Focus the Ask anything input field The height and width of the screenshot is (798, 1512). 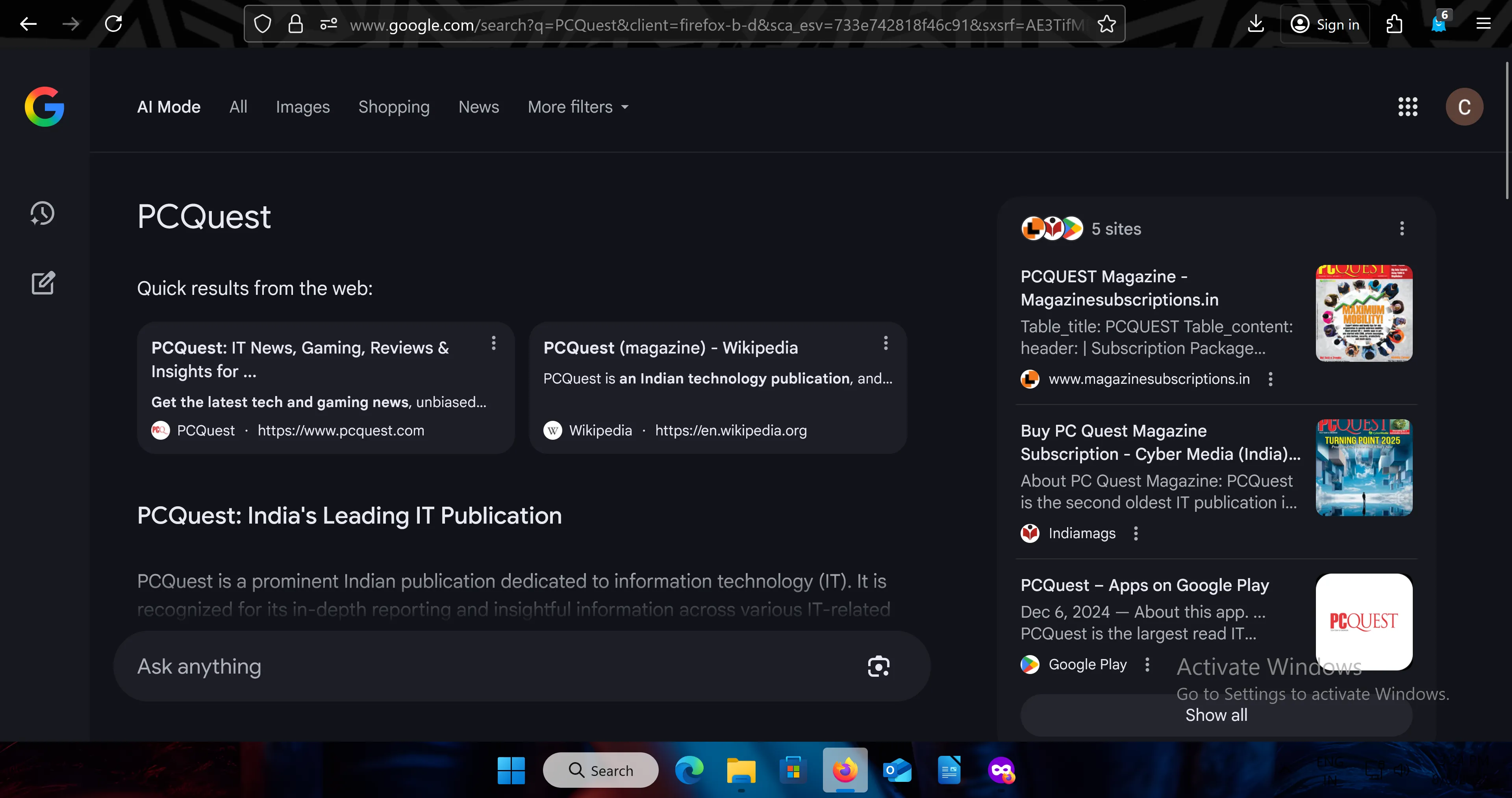[x=521, y=667]
